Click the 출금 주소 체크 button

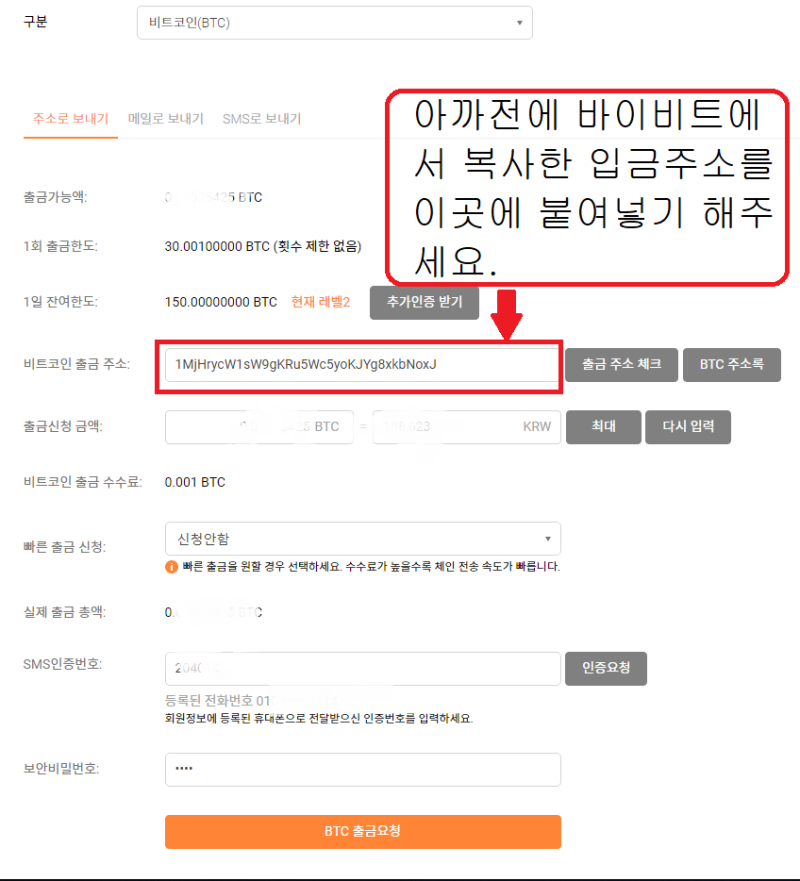point(621,364)
